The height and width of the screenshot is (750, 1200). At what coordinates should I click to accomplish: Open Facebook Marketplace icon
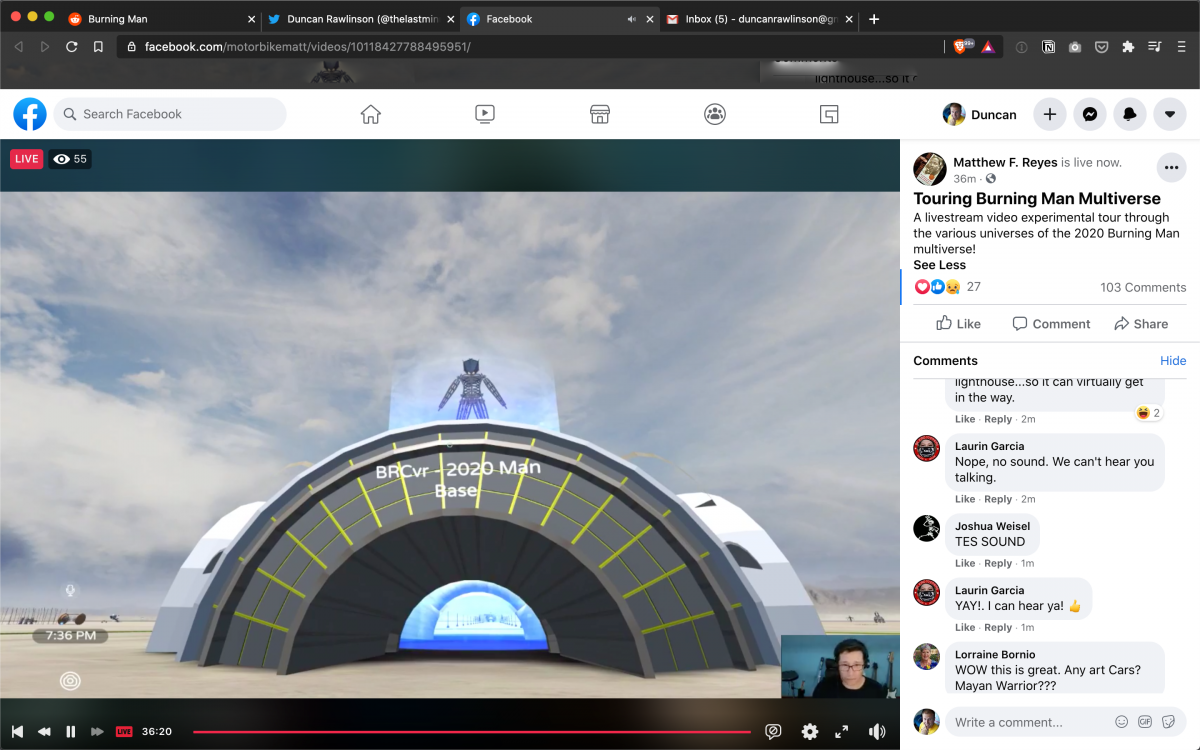click(x=600, y=114)
